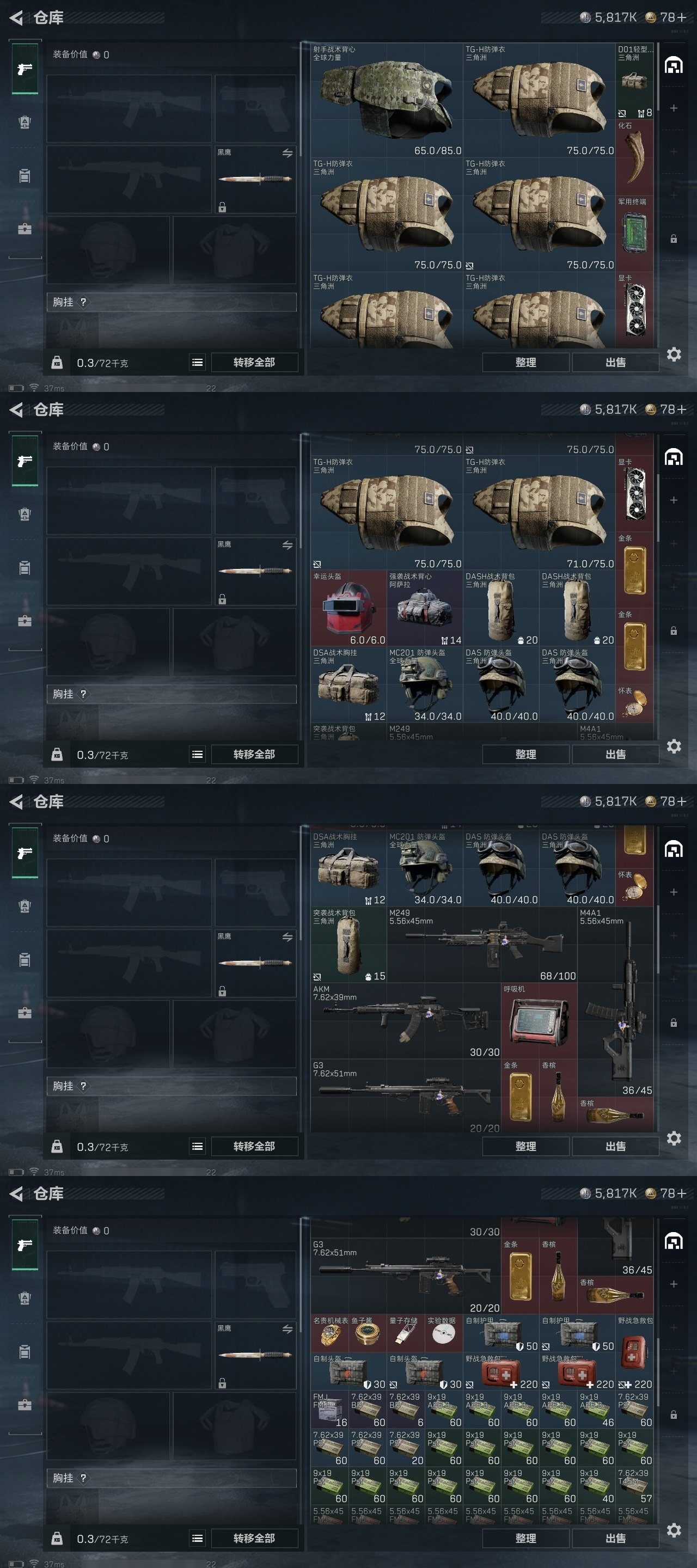The height and width of the screenshot is (1568, 697).
Task: Open medkit tab in topmost left sidebar
Action: pos(25,229)
